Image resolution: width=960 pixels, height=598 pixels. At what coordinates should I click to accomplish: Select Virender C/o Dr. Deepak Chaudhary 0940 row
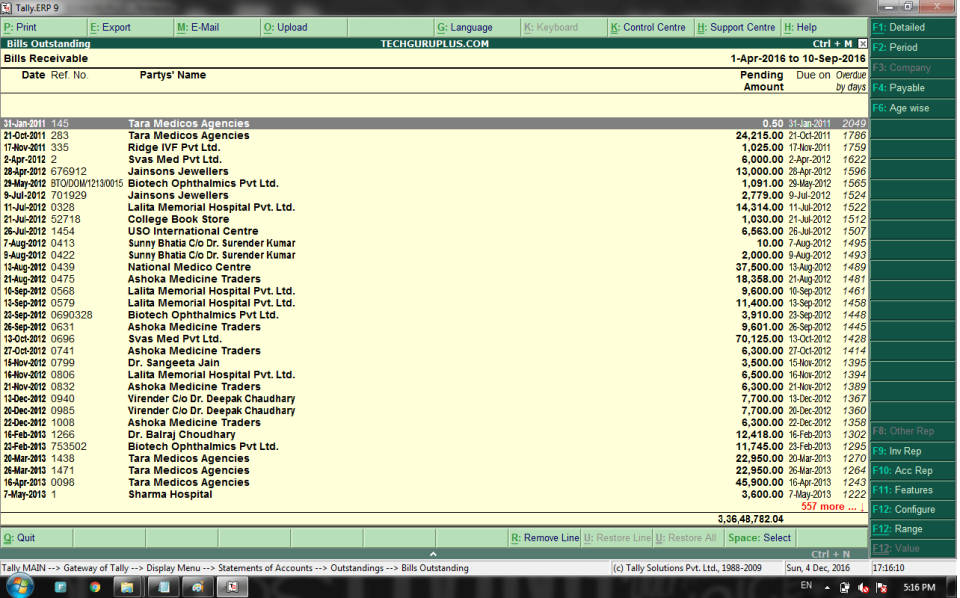434,398
